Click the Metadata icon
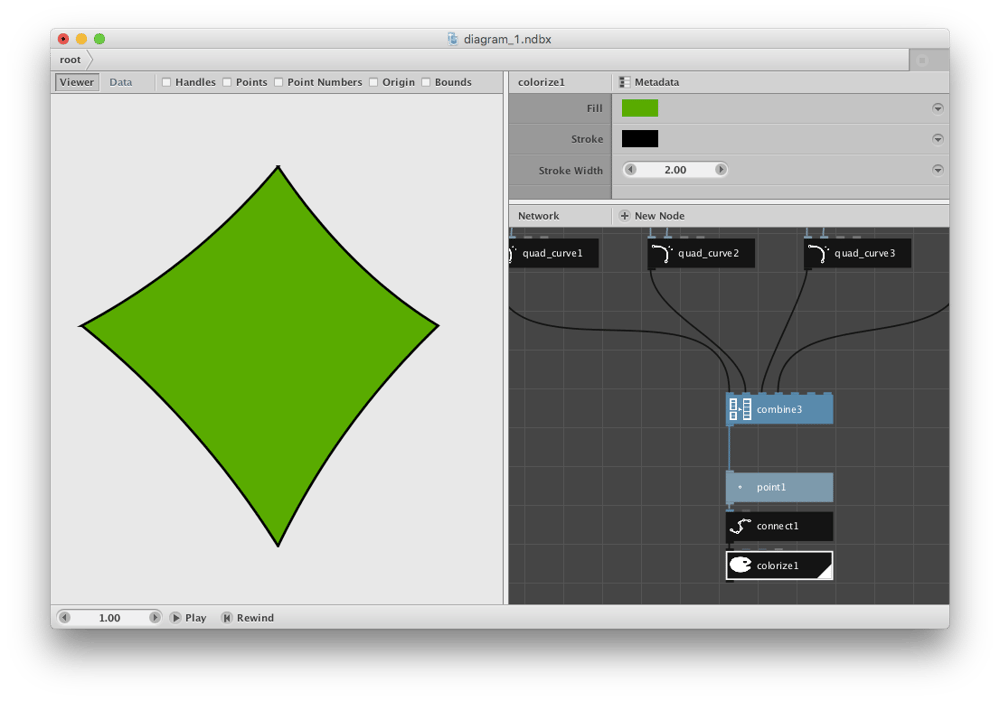The width and height of the screenshot is (1000, 701). coord(624,82)
